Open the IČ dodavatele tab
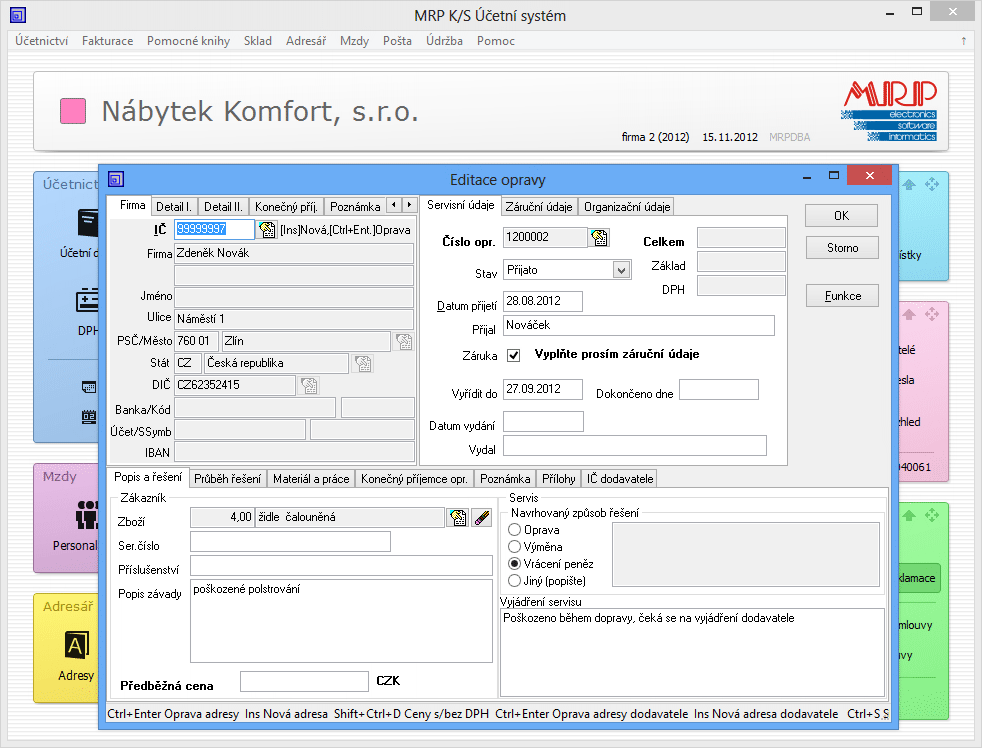The width and height of the screenshot is (982, 748). (x=619, y=479)
